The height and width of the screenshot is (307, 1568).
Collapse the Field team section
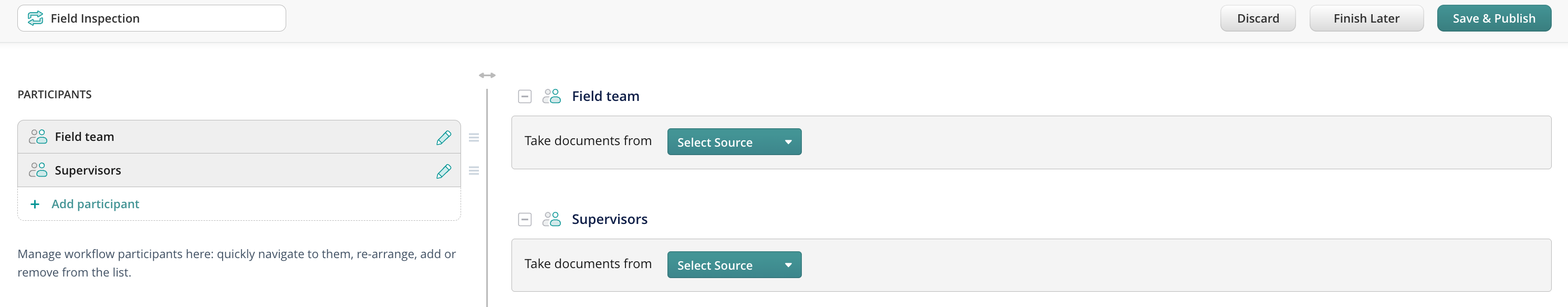tap(525, 96)
